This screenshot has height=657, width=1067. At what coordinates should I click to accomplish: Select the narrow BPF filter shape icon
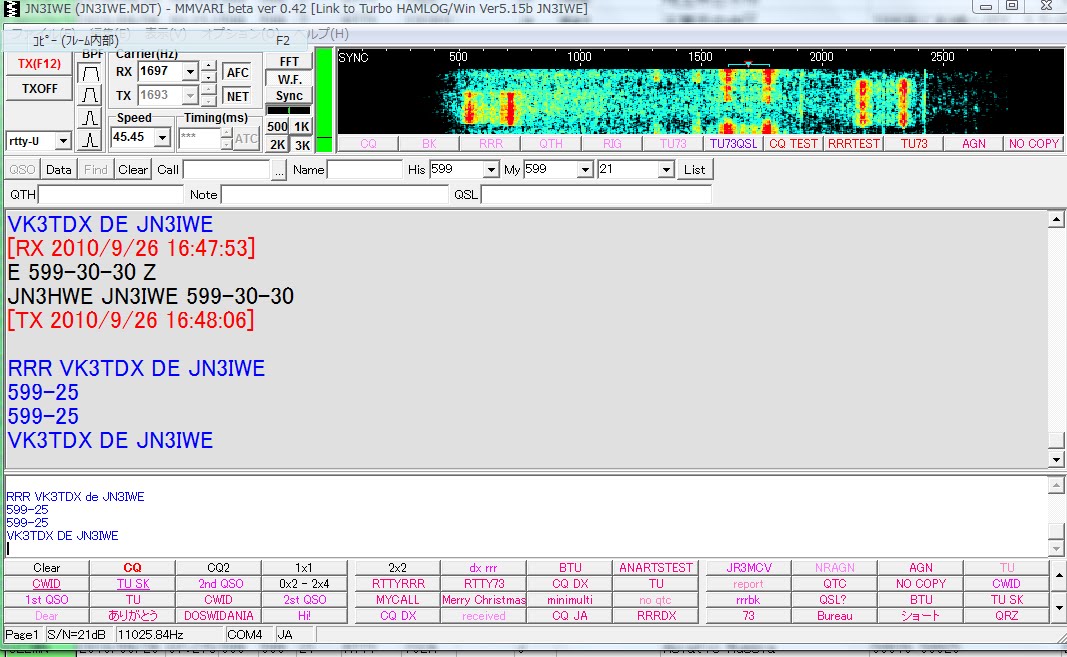point(90,118)
